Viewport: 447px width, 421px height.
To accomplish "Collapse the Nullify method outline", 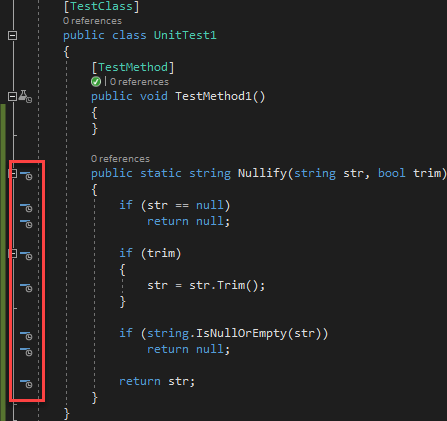I will pyautogui.click(x=13, y=173).
